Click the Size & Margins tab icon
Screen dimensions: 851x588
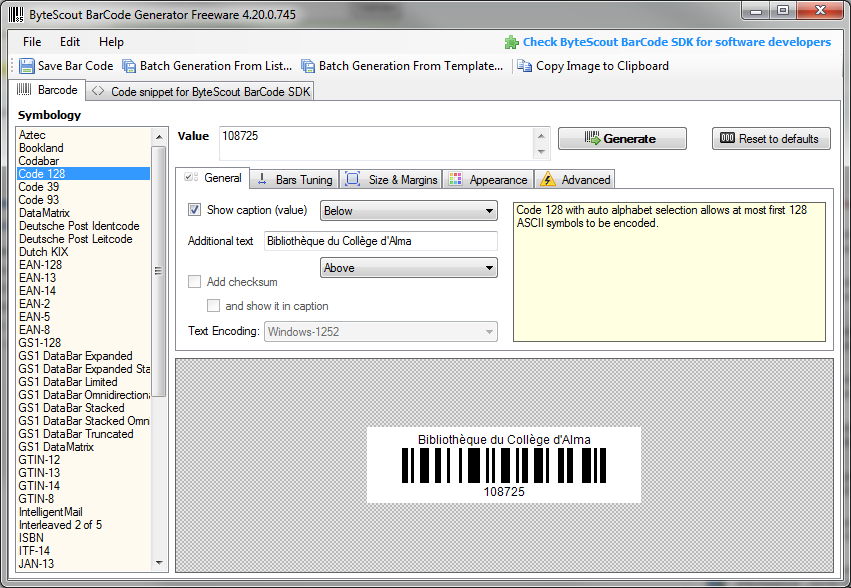[353, 179]
